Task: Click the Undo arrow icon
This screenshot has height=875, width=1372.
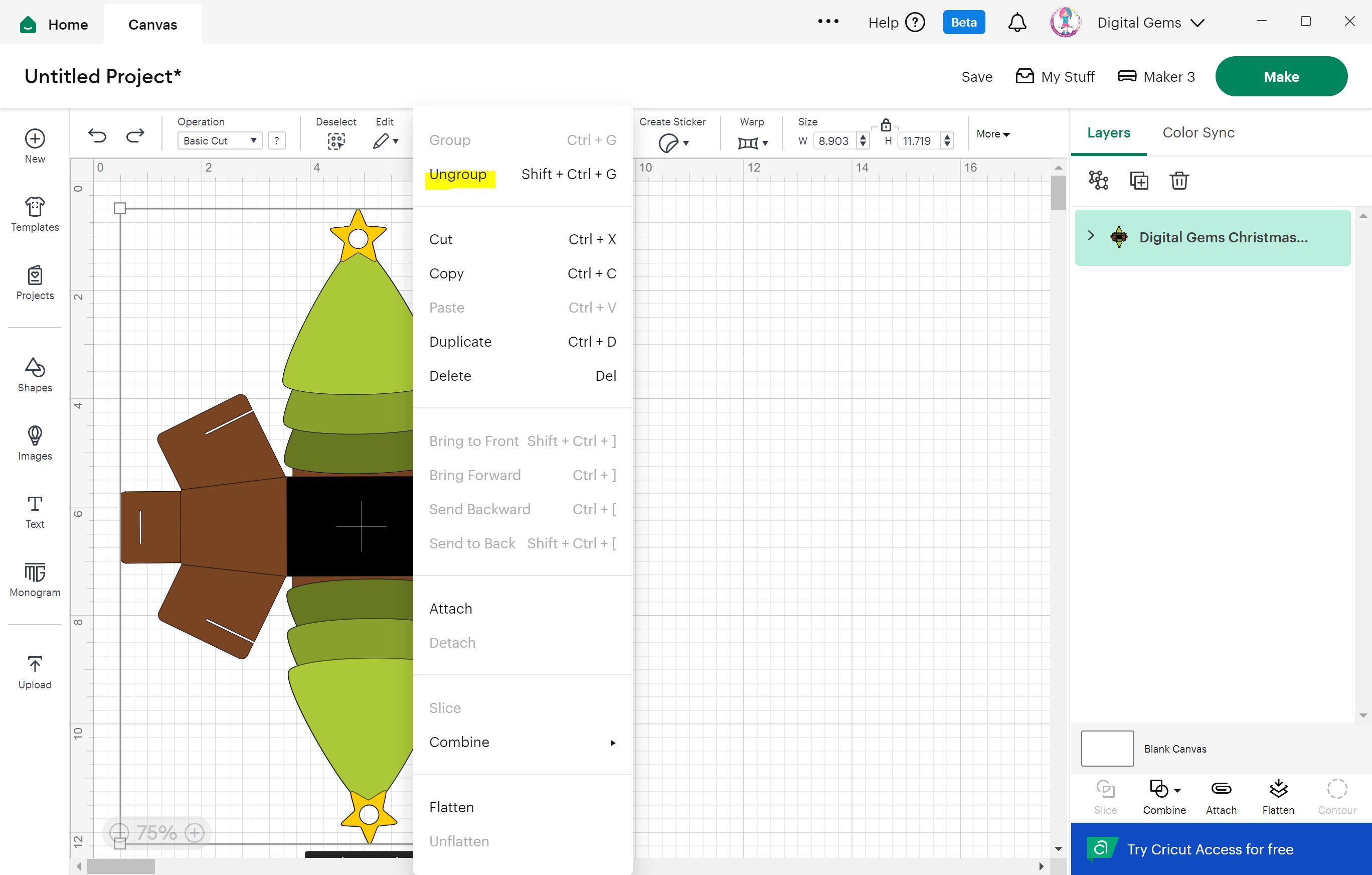Action: pos(97,135)
